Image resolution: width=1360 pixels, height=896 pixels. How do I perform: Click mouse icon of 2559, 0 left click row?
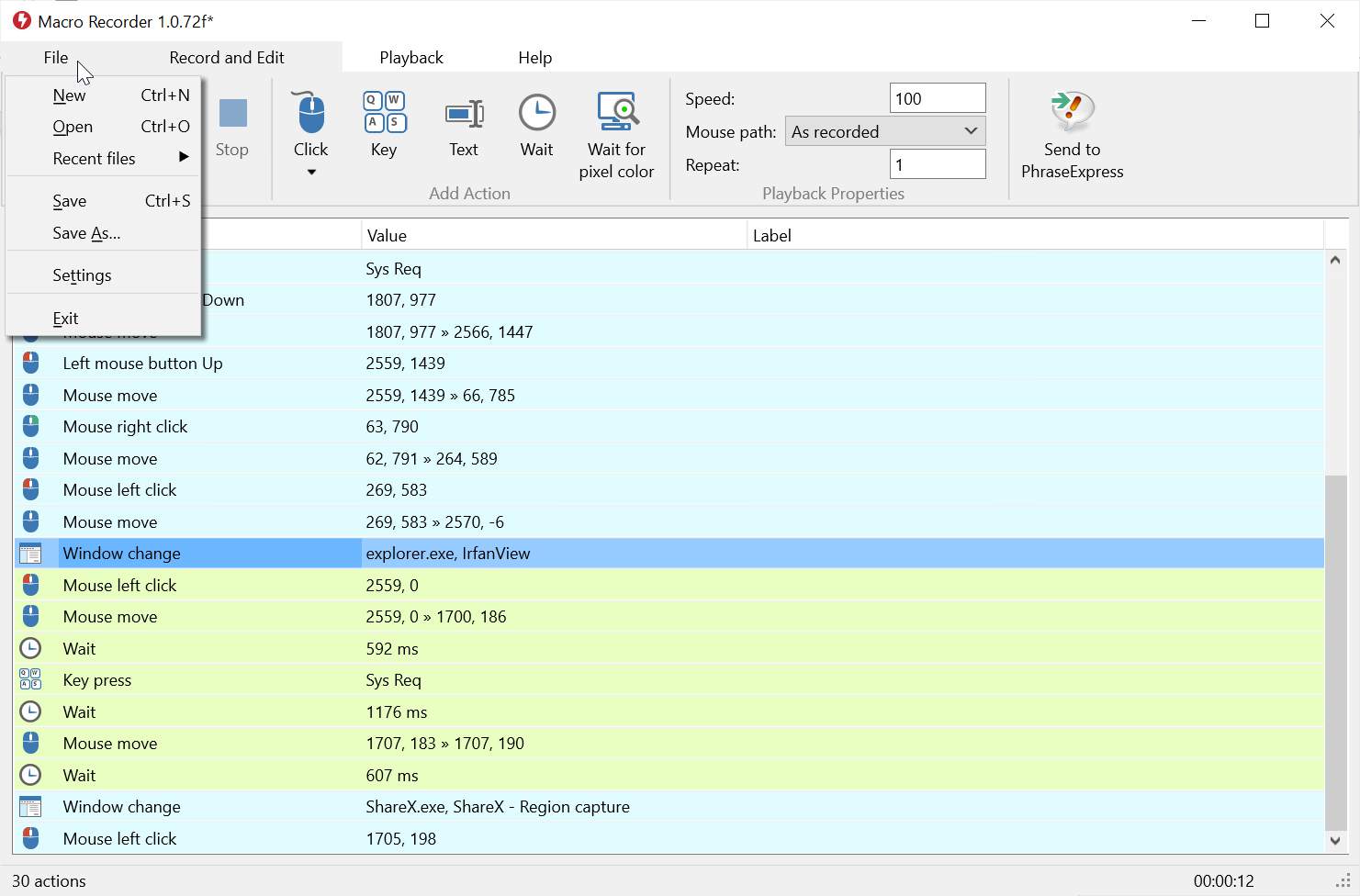tap(30, 586)
